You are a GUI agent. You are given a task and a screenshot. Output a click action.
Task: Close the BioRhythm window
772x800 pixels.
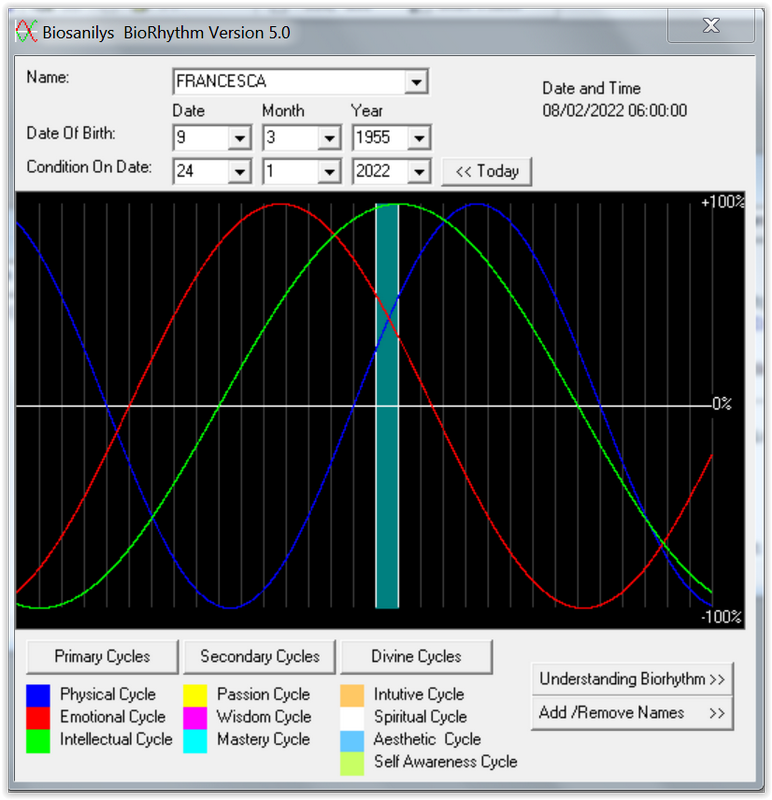pos(711,26)
